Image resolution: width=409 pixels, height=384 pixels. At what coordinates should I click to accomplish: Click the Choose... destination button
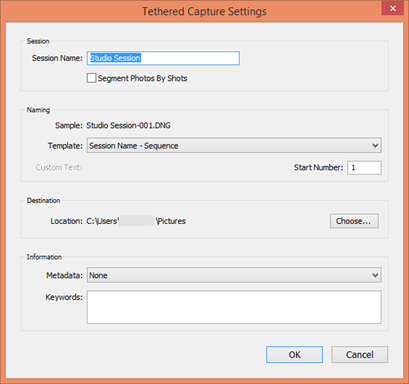(354, 221)
